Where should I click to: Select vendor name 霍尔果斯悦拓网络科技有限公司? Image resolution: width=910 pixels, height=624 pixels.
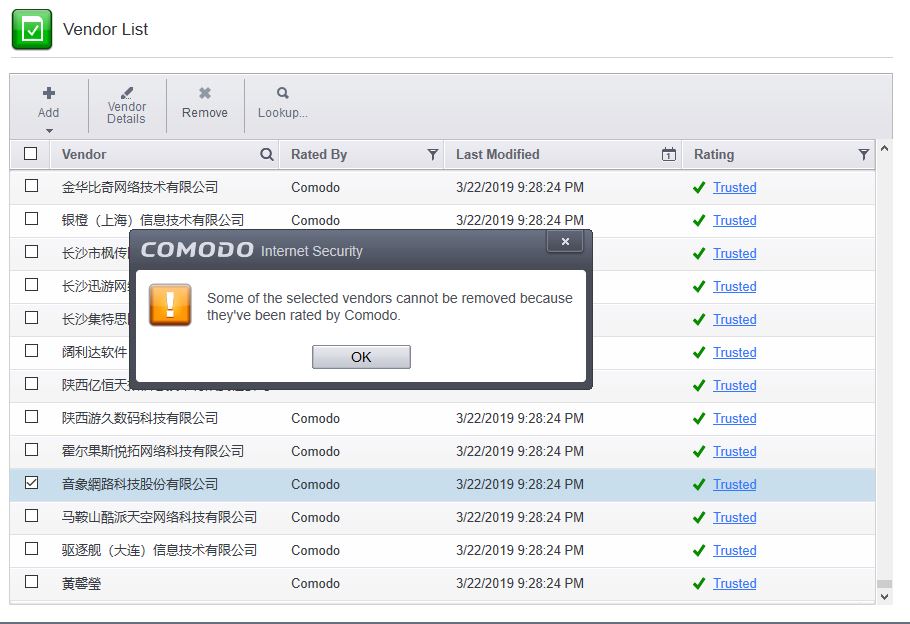point(153,451)
